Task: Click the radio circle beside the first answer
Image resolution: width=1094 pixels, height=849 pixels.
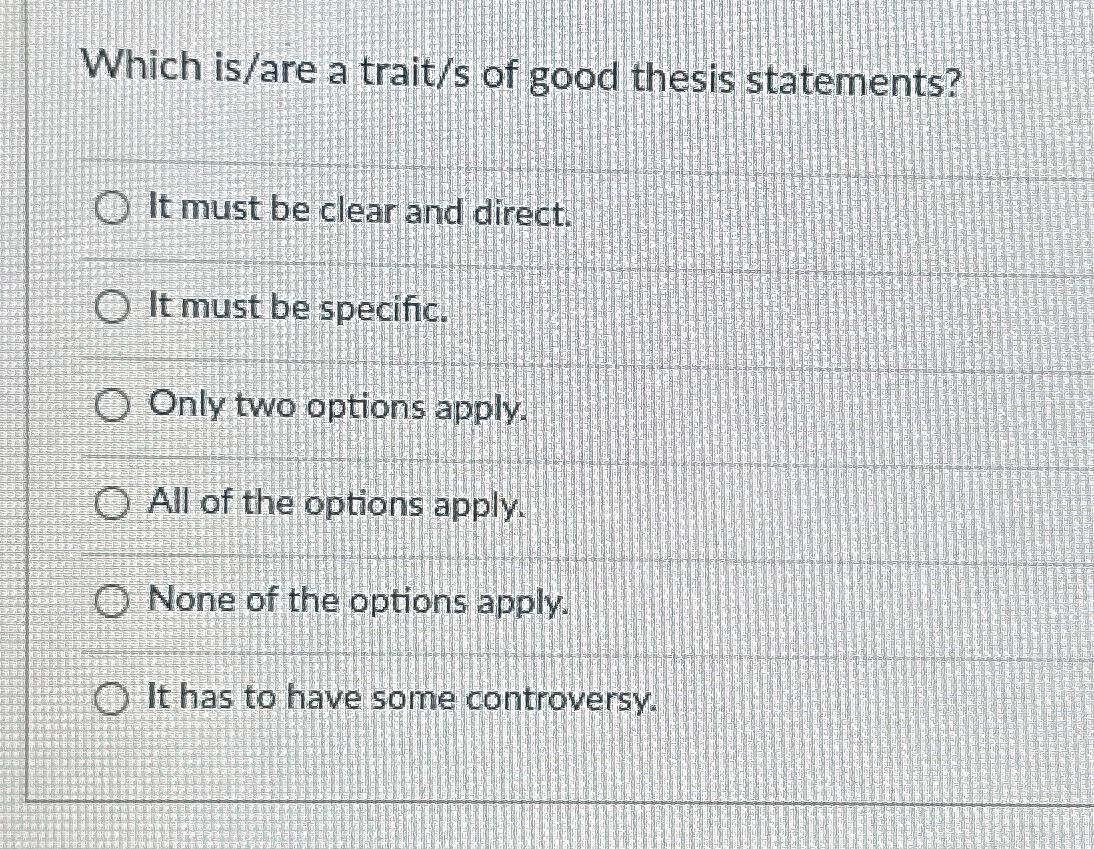Action: click(x=112, y=209)
